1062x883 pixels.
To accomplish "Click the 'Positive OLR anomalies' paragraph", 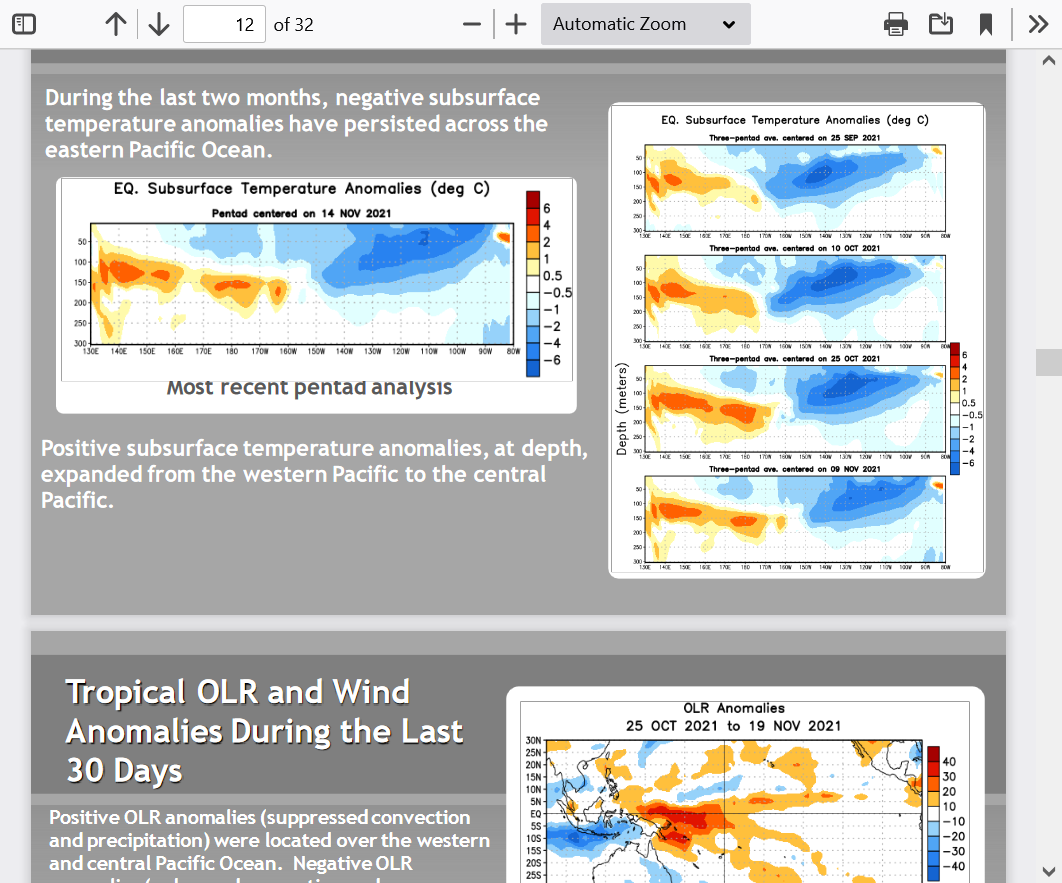I will tap(269, 844).
